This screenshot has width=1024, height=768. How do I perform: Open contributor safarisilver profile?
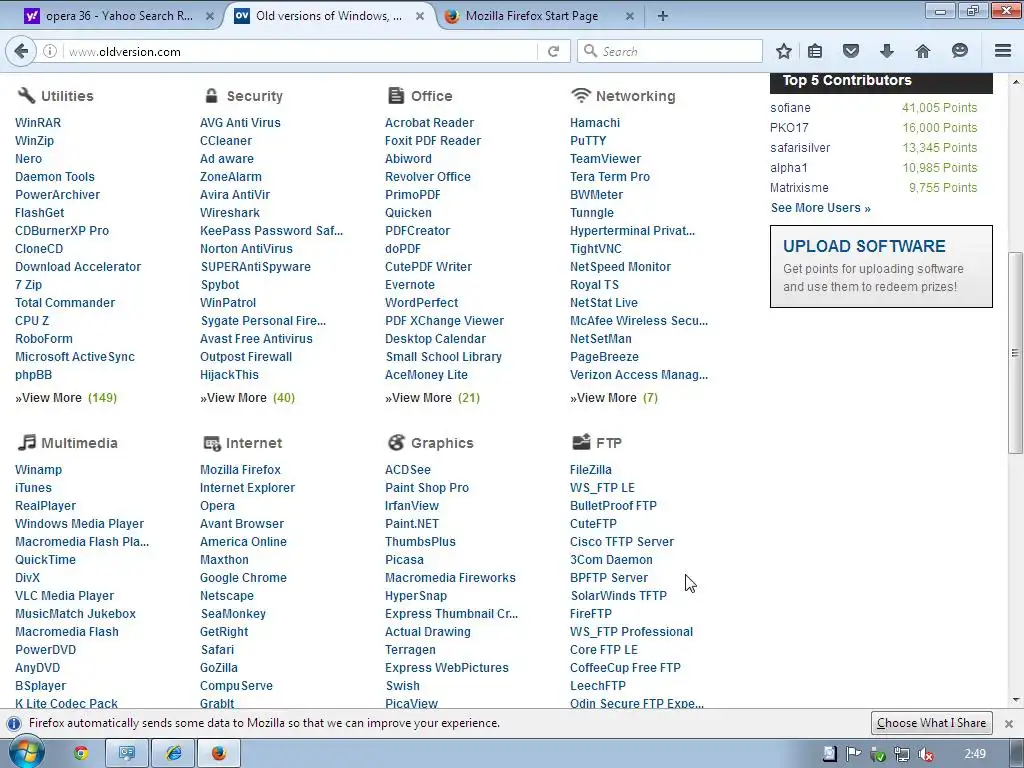click(x=800, y=148)
